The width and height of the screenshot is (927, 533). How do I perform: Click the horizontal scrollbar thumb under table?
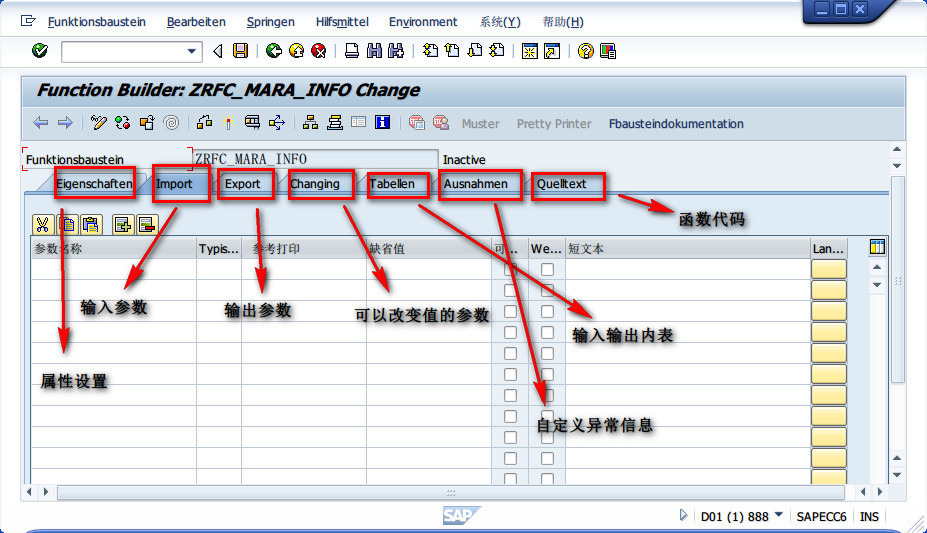pyautogui.click(x=450, y=492)
